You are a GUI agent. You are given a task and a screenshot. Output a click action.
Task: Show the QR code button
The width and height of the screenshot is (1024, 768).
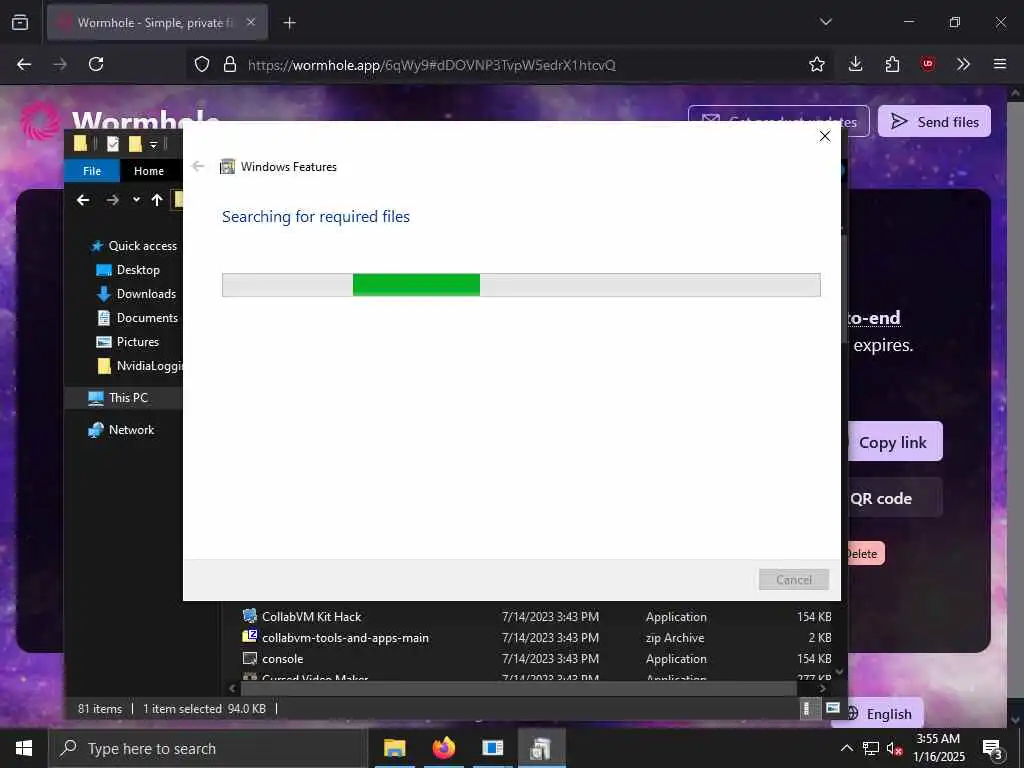click(893, 498)
